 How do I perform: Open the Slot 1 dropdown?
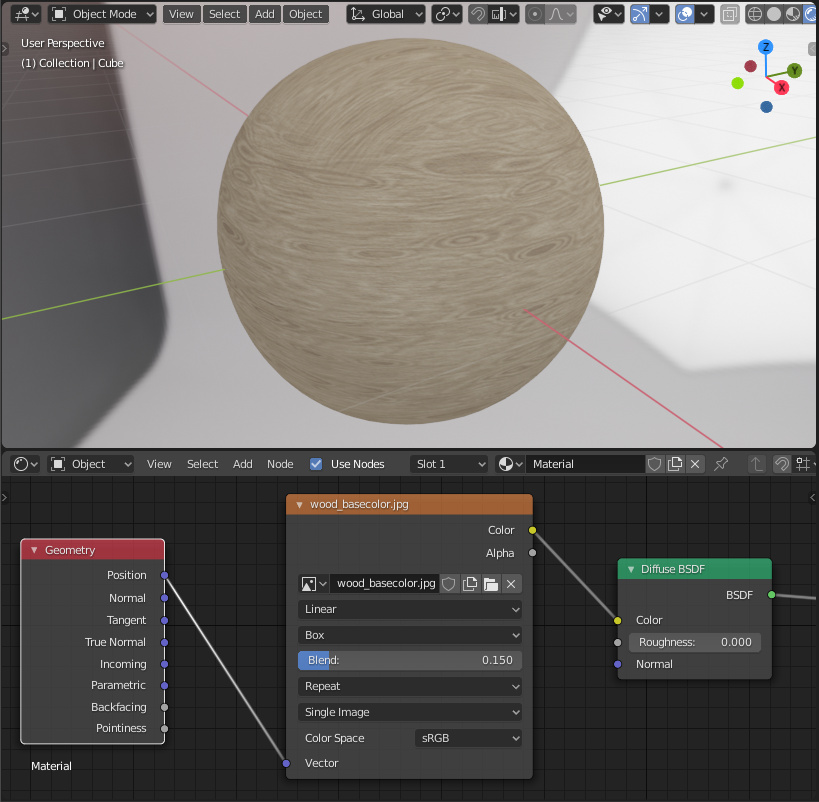click(x=449, y=464)
